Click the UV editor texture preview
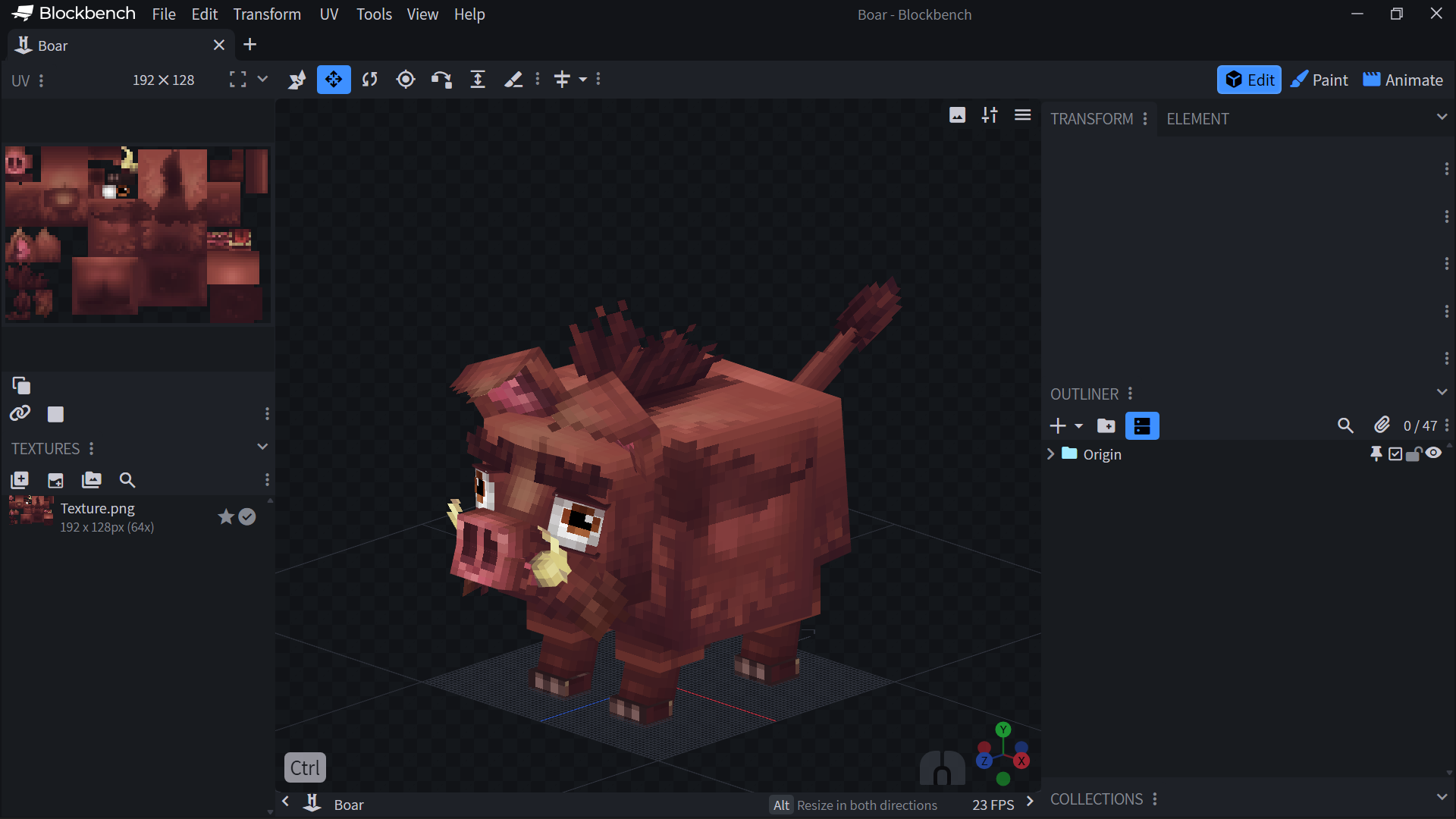Image resolution: width=1456 pixels, height=819 pixels. tap(137, 234)
